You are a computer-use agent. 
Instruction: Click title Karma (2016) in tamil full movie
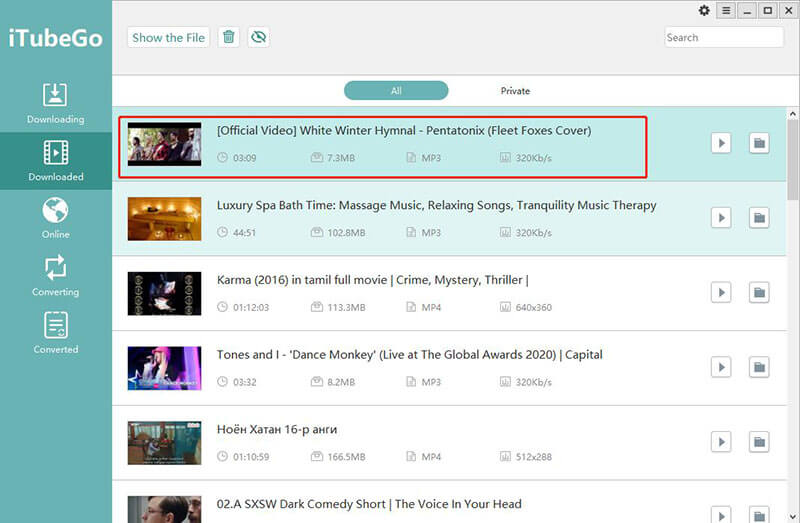372,280
